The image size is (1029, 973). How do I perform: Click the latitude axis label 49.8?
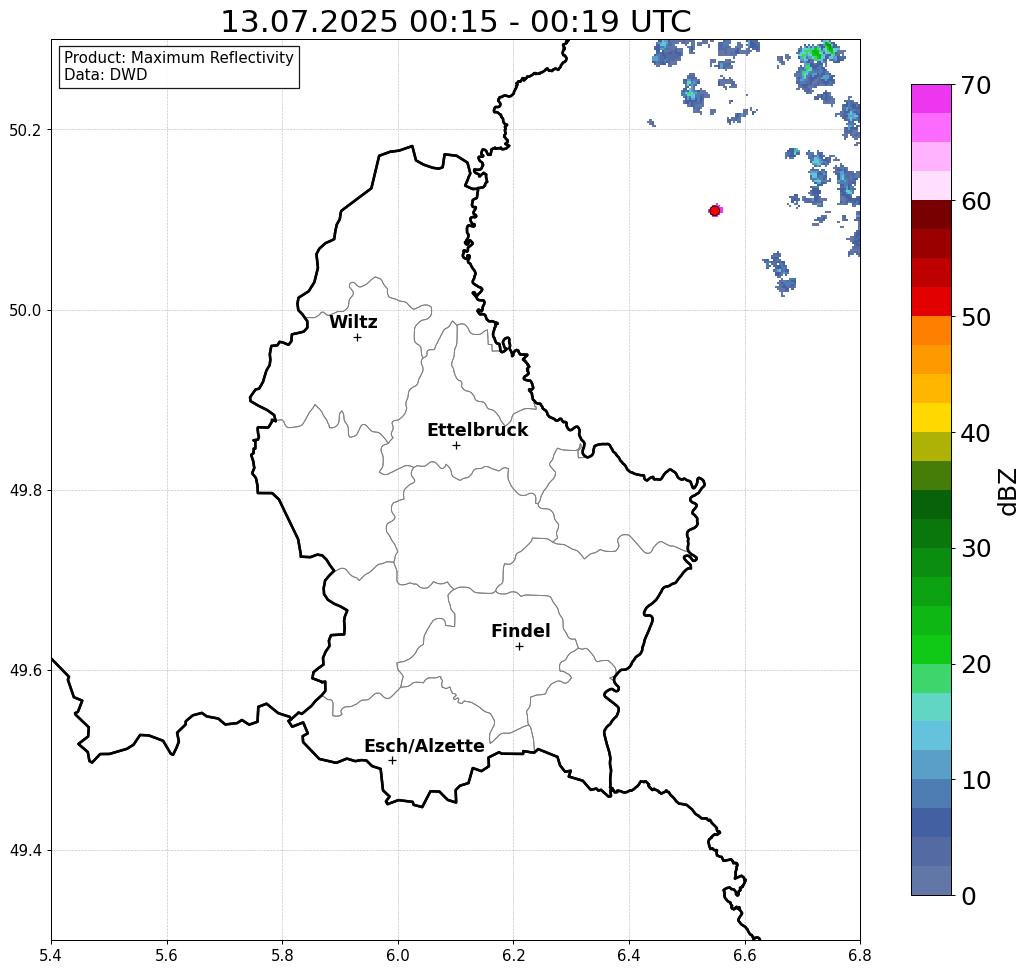coord(25,491)
